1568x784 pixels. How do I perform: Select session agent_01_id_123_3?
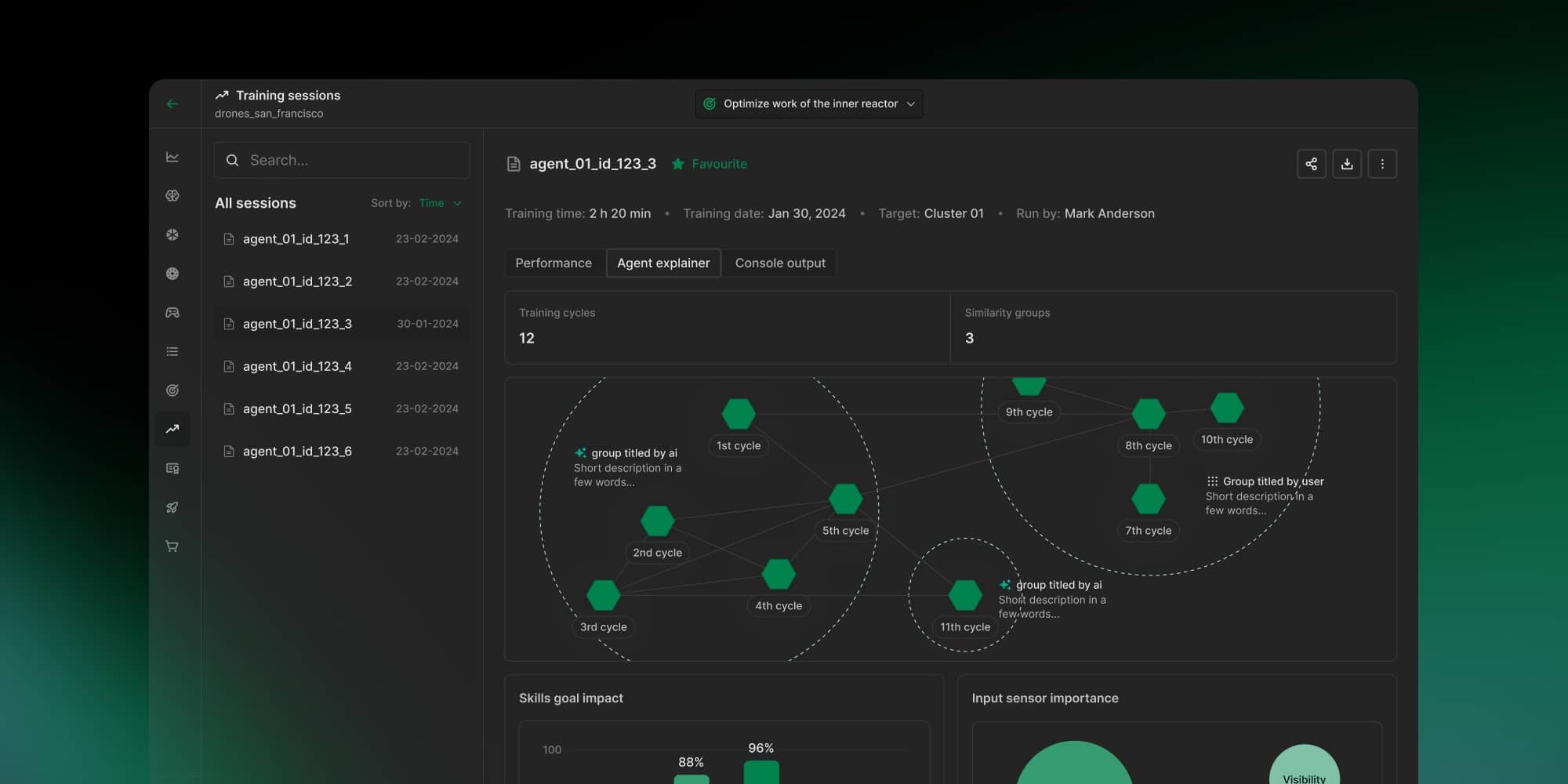point(342,324)
